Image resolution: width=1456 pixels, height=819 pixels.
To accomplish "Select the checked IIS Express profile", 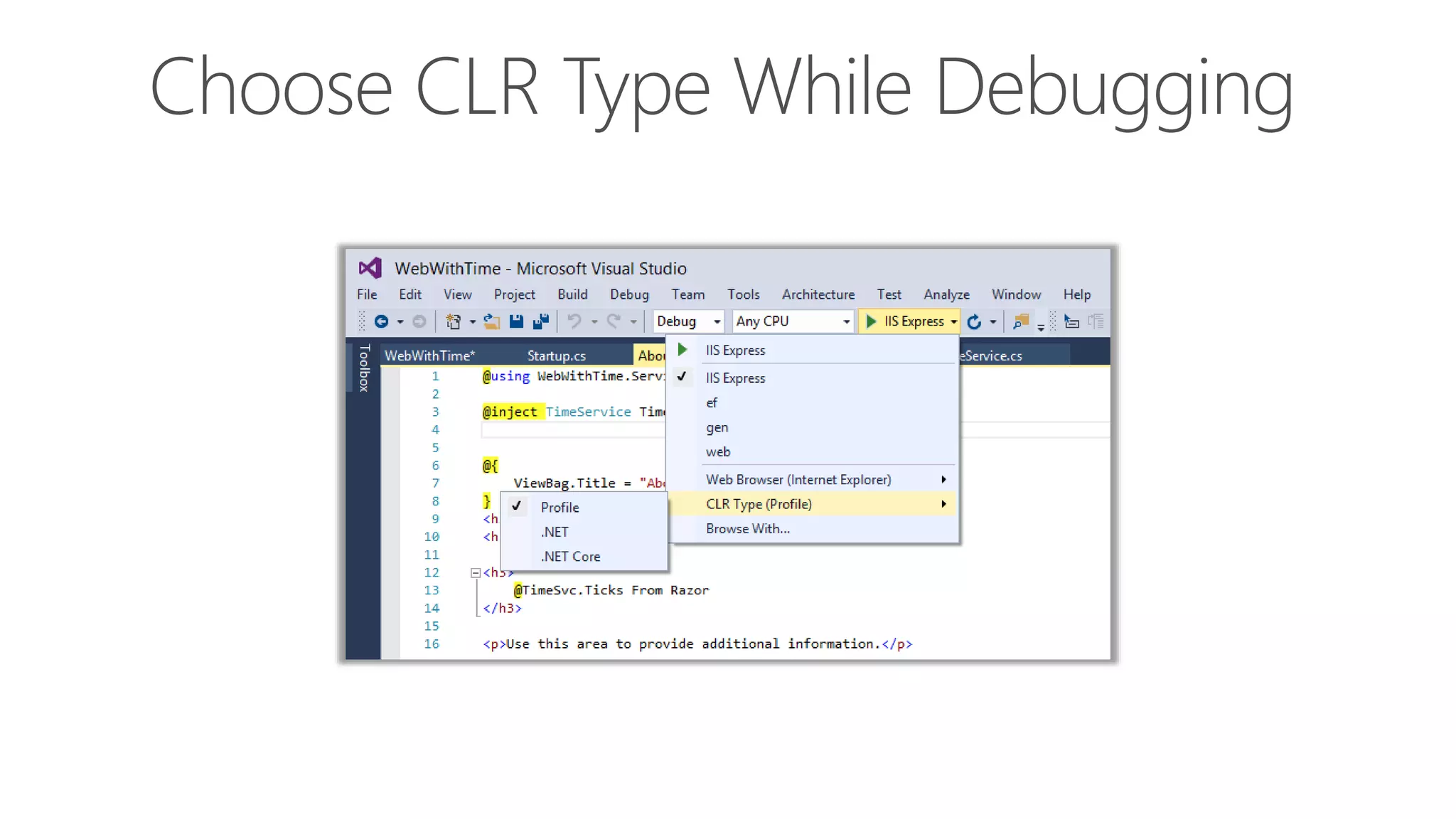I will point(735,378).
